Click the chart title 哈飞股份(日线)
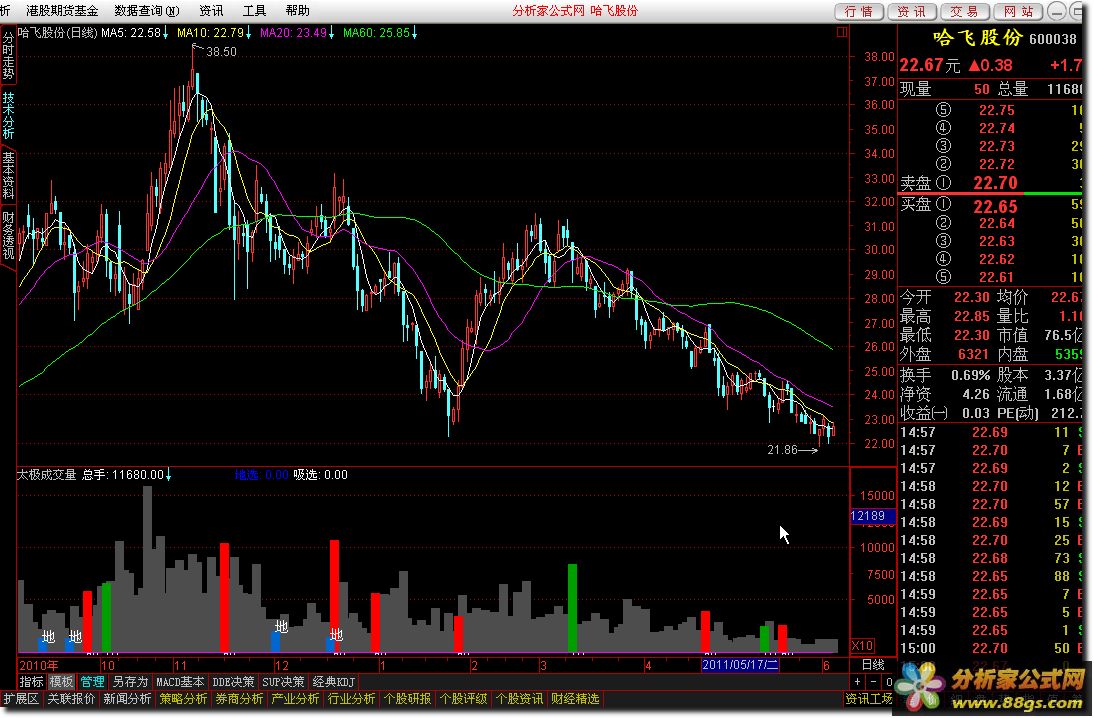The height and width of the screenshot is (718, 1094). pos(58,33)
